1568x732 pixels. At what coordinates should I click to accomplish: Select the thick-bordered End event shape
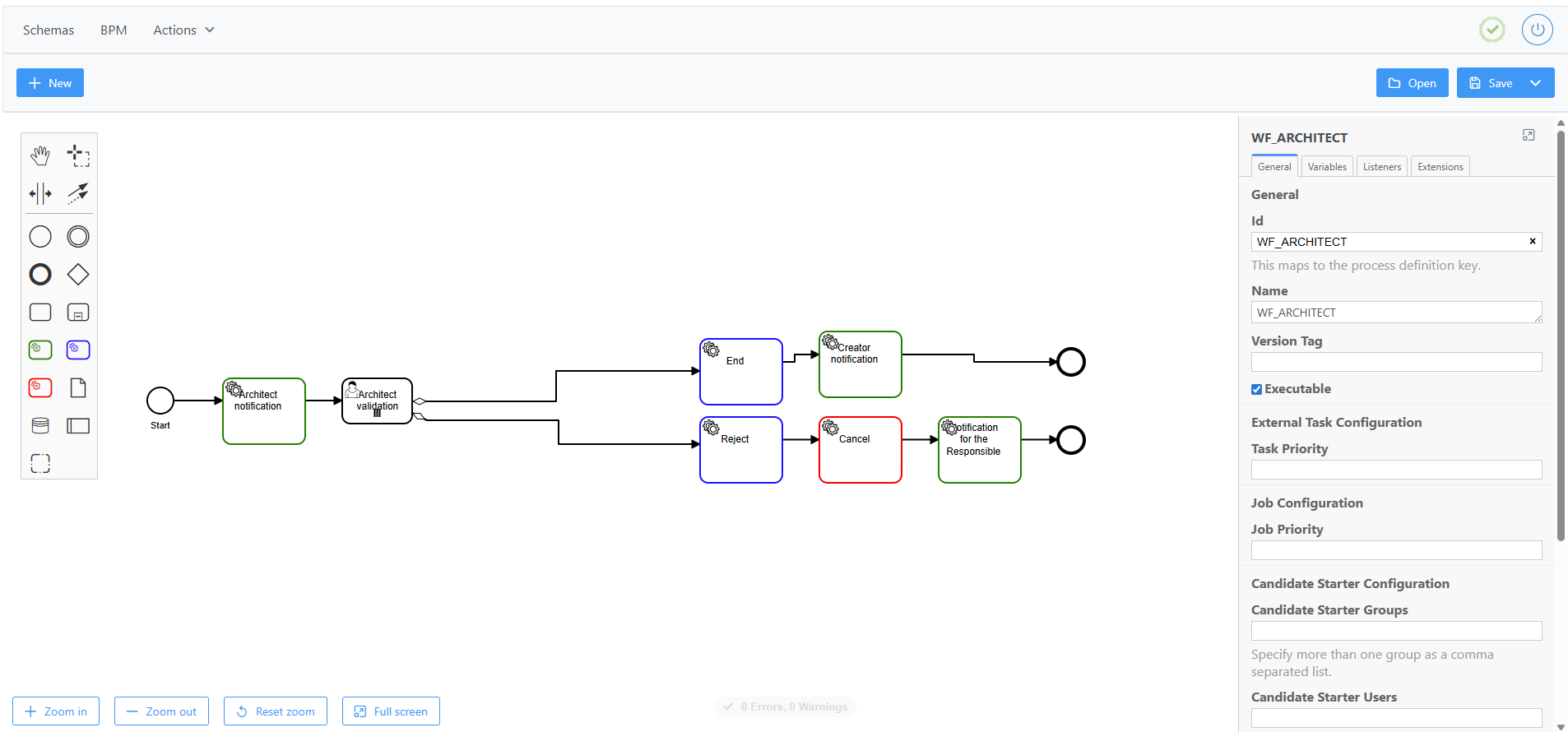(40, 275)
